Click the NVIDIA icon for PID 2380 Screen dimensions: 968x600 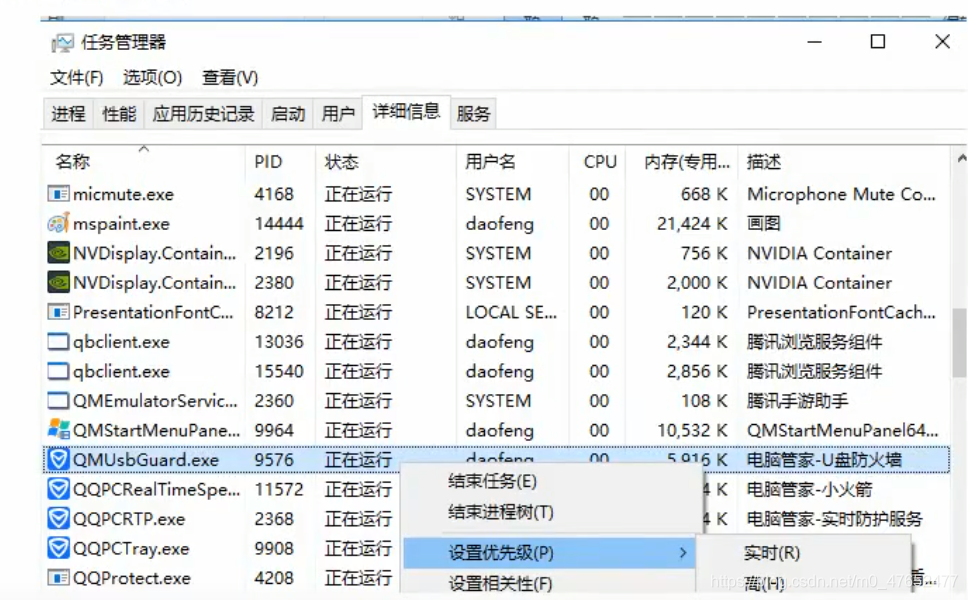click(x=58, y=283)
